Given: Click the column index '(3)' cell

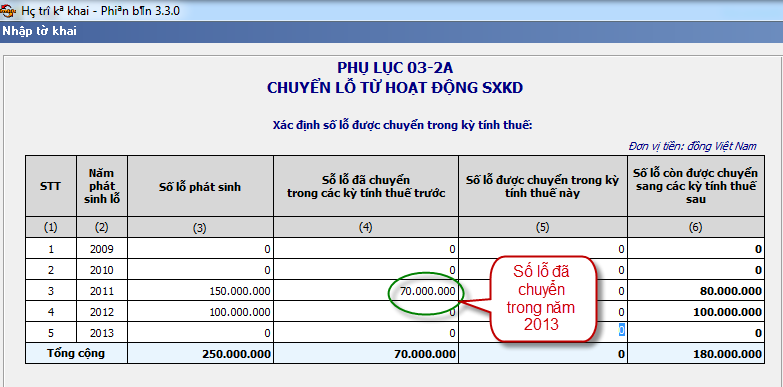Looking at the screenshot, I should coord(200,228).
